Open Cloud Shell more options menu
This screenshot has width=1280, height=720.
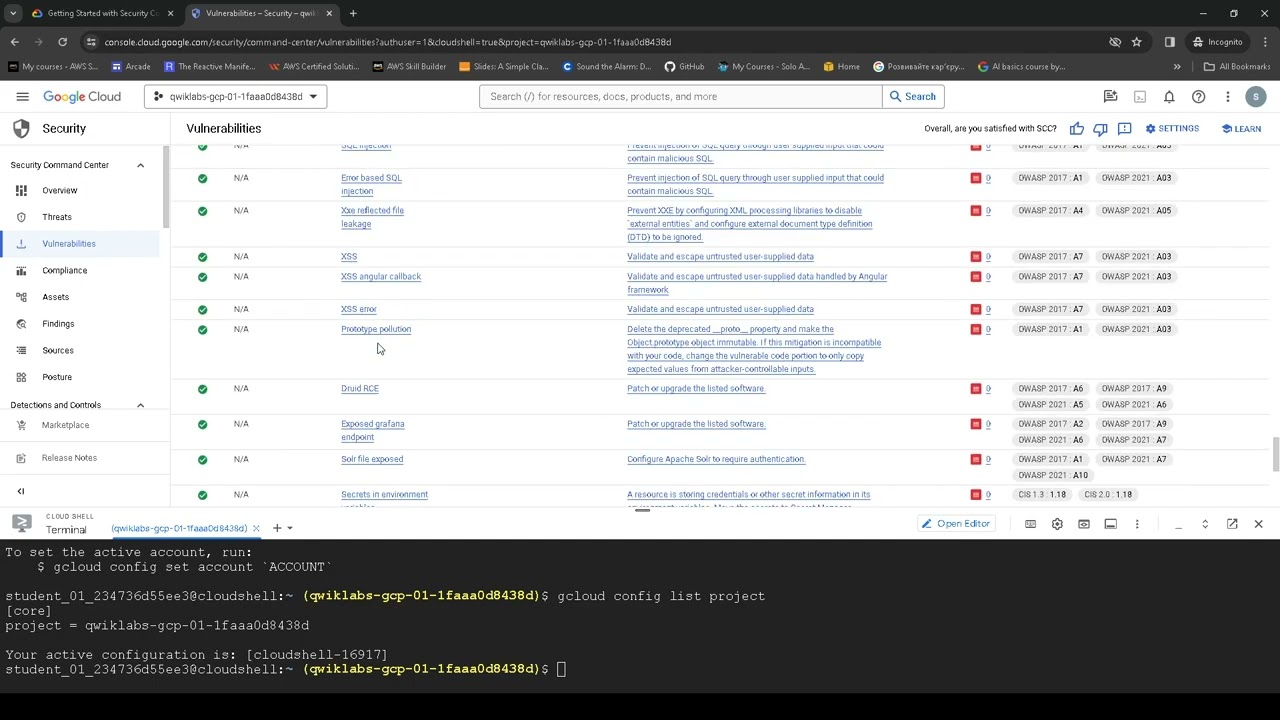point(1137,524)
